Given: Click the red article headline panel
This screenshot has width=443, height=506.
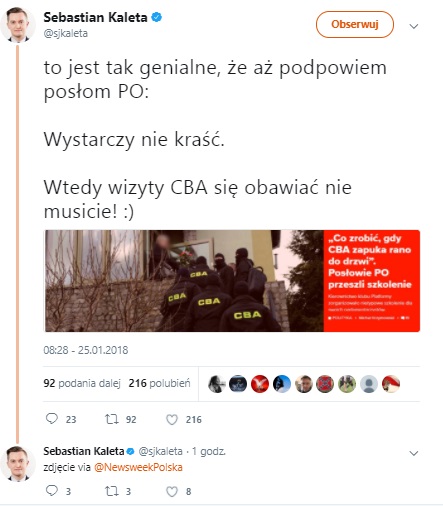Looking at the screenshot, I should click(x=372, y=281).
